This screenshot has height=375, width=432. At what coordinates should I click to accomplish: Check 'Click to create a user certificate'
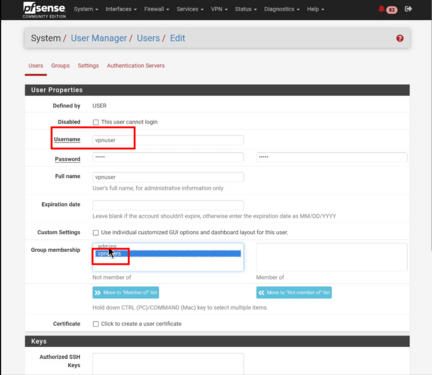point(96,324)
